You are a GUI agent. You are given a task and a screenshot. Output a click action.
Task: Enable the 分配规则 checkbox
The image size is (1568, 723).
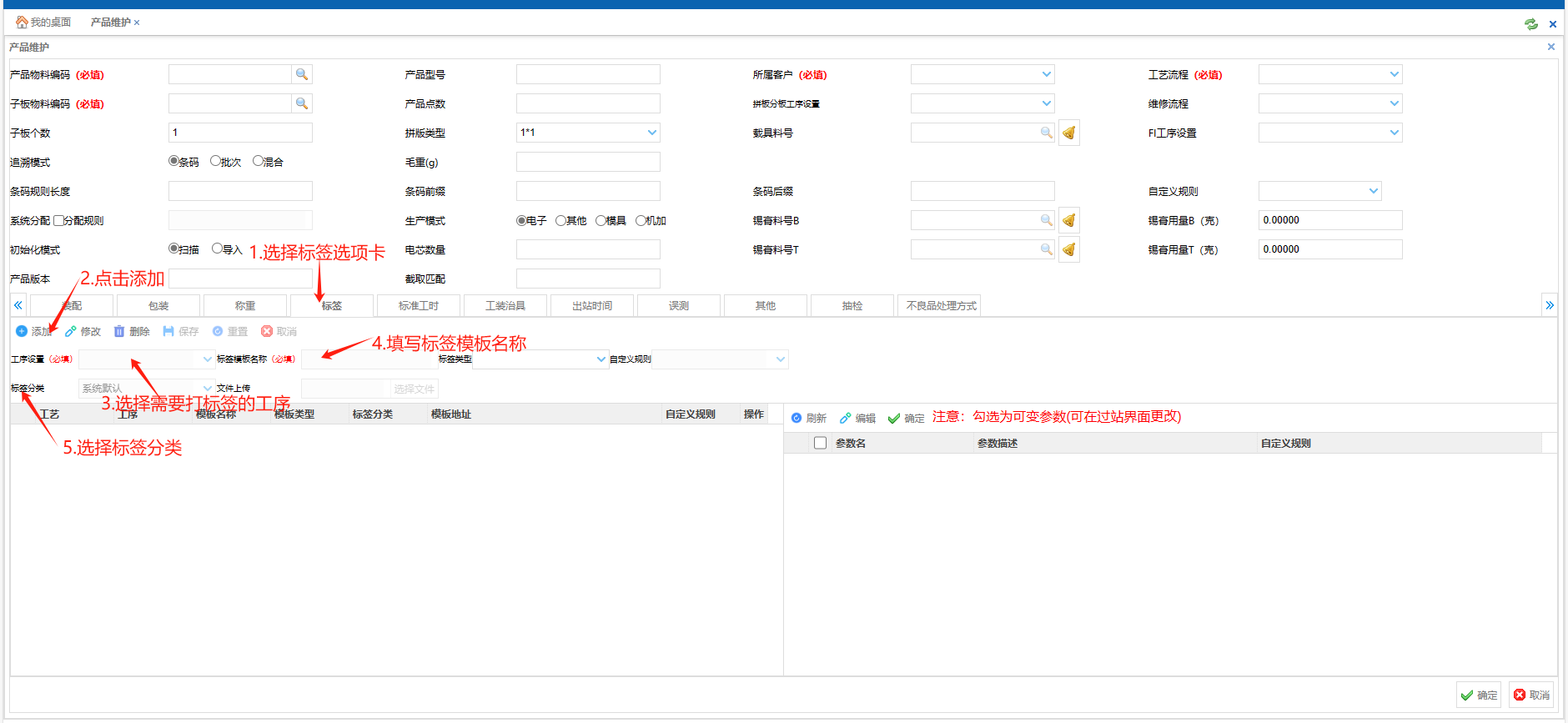point(59,221)
